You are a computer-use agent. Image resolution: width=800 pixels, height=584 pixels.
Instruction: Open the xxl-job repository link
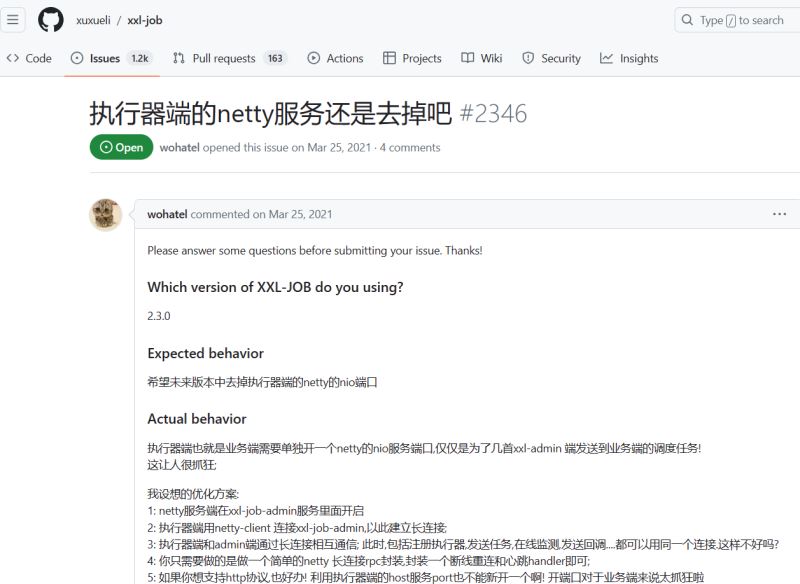145,20
